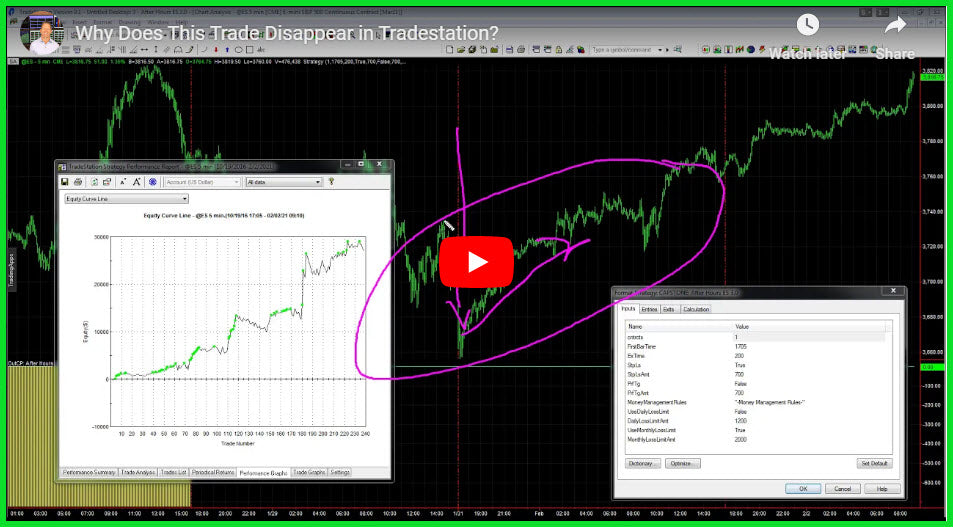Screen dimensions: 953x527
Task: Click the UseDailyLossLimit value False
Action: (740, 412)
